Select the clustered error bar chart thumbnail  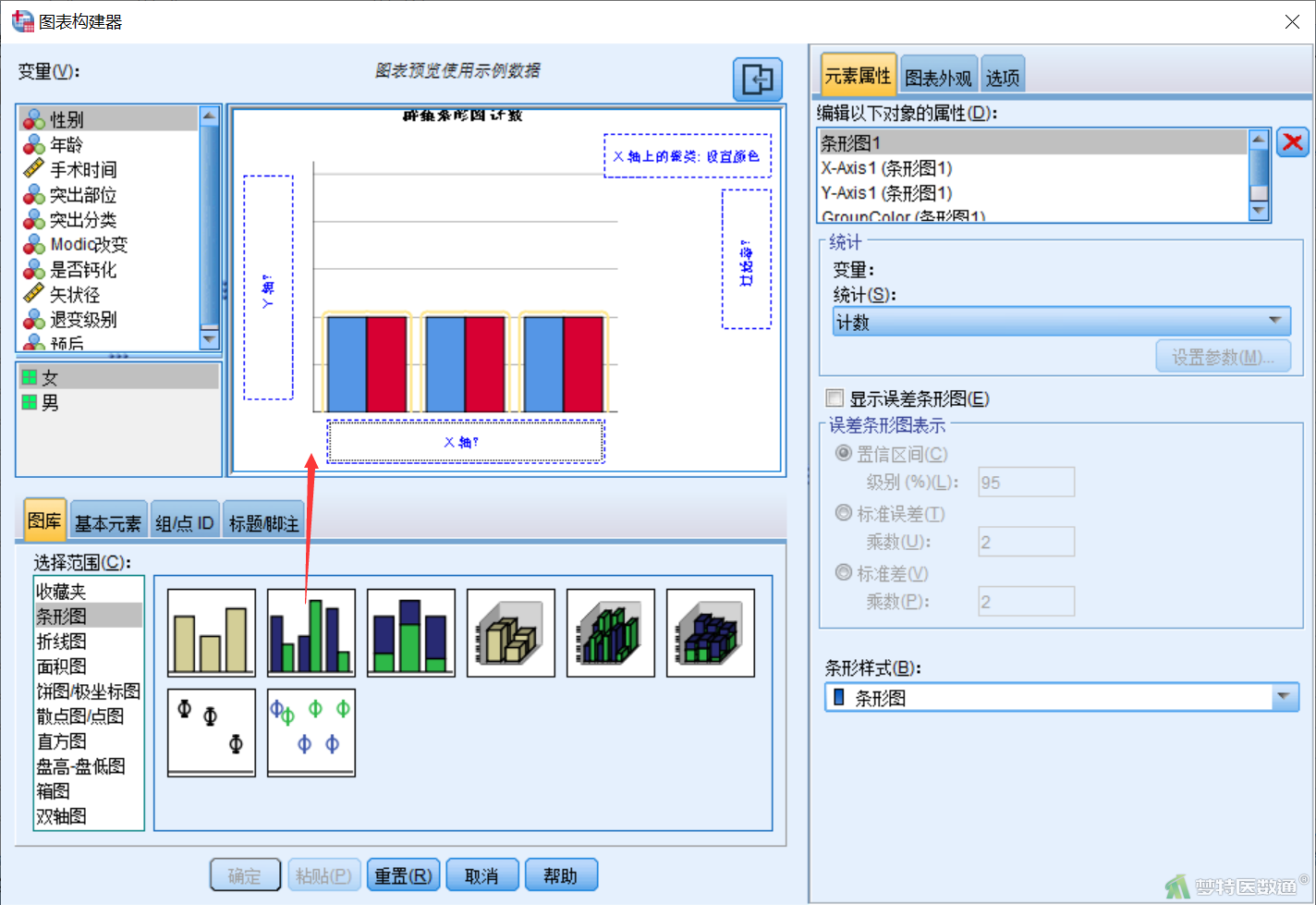pyautogui.click(x=311, y=733)
